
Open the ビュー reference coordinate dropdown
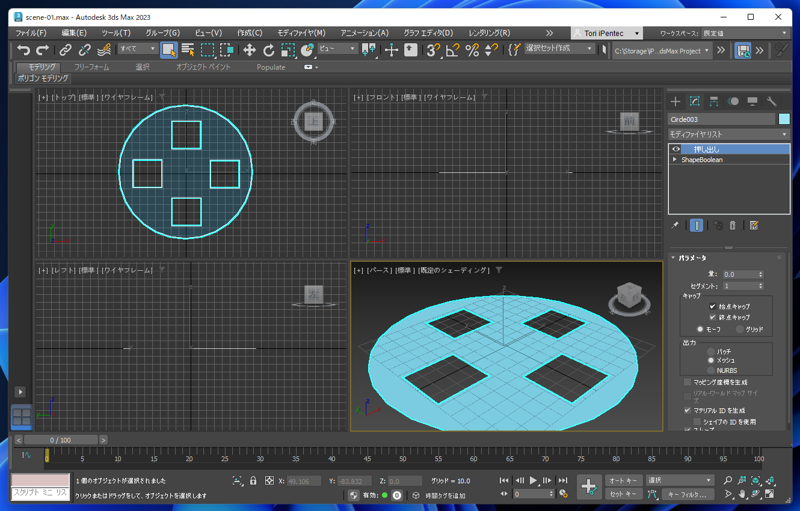click(x=337, y=48)
